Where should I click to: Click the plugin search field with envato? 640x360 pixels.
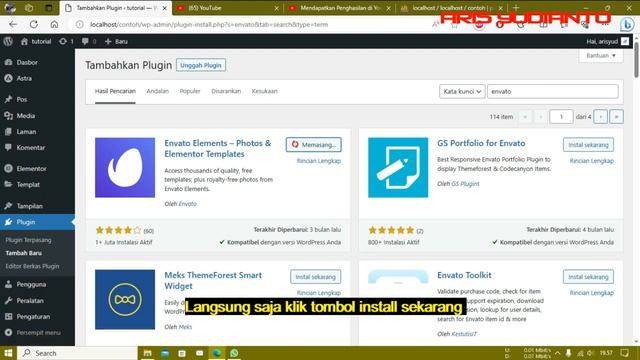click(x=553, y=91)
